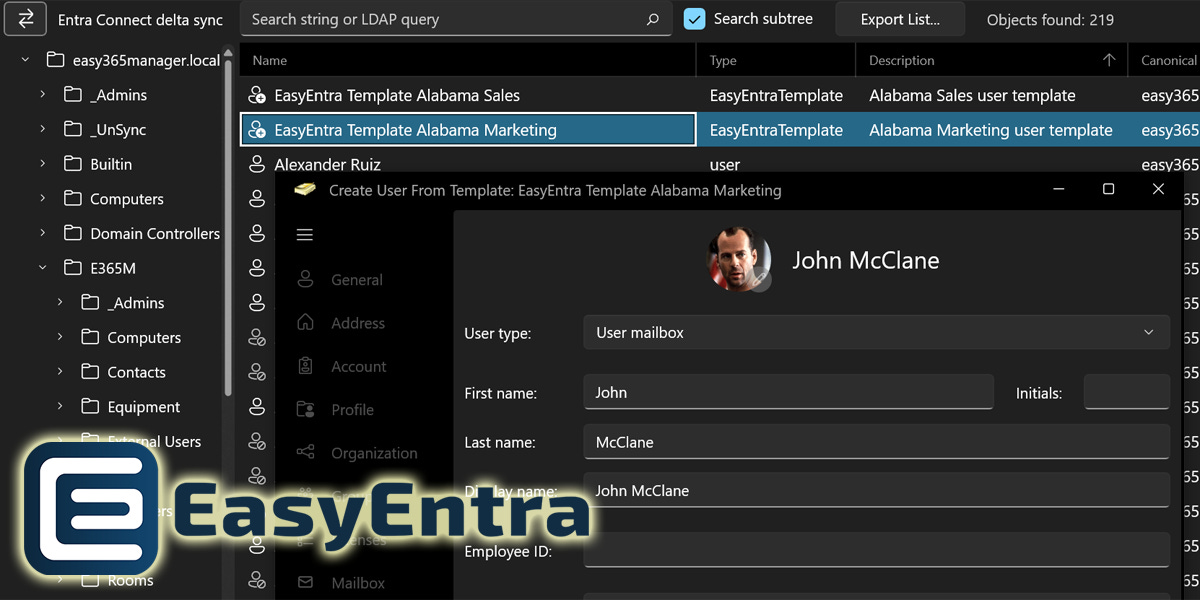The height and width of the screenshot is (600, 1200).
Task: Click the Mailbox section envelope icon
Action: 306,582
